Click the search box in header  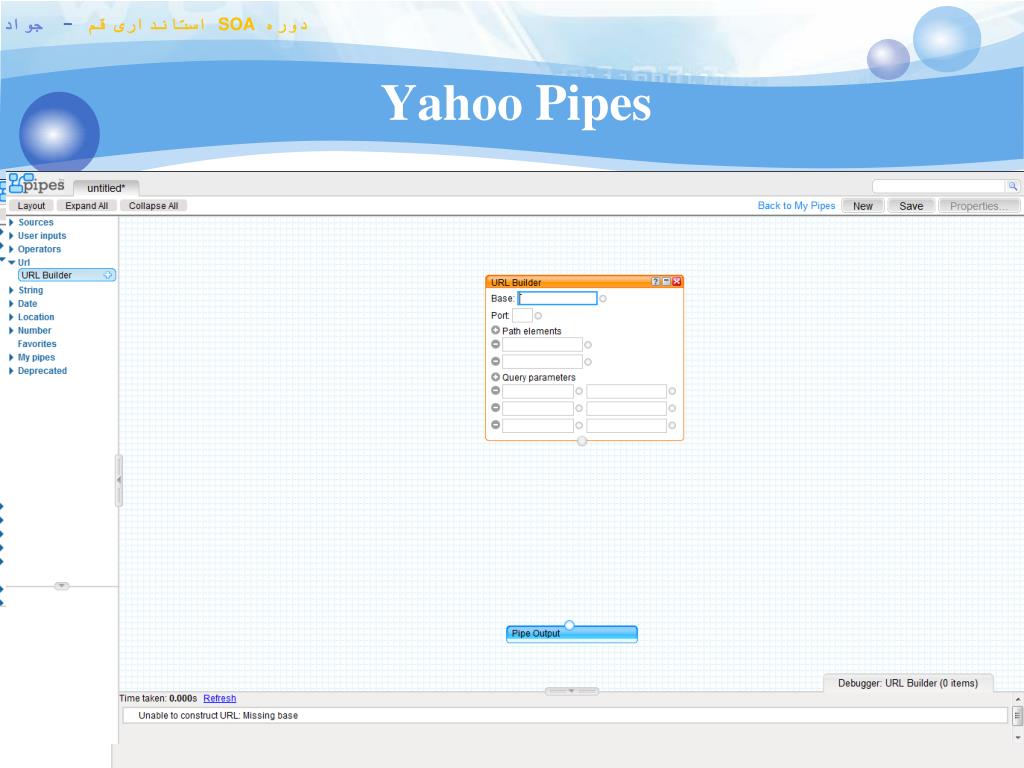coord(939,187)
